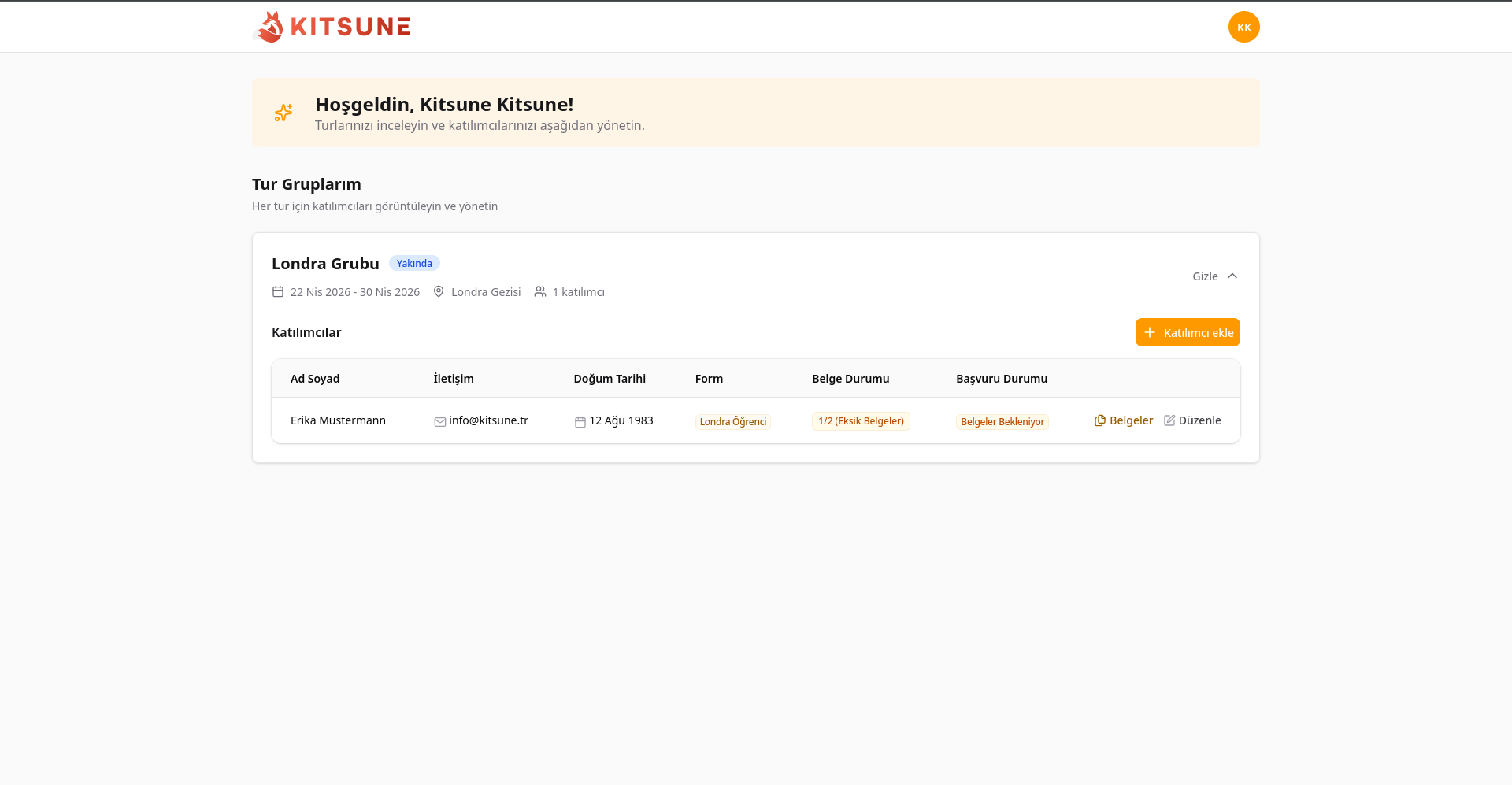Click the envelope icon beside info@kitsune.tr
The image size is (1512, 785).
pyautogui.click(x=440, y=422)
